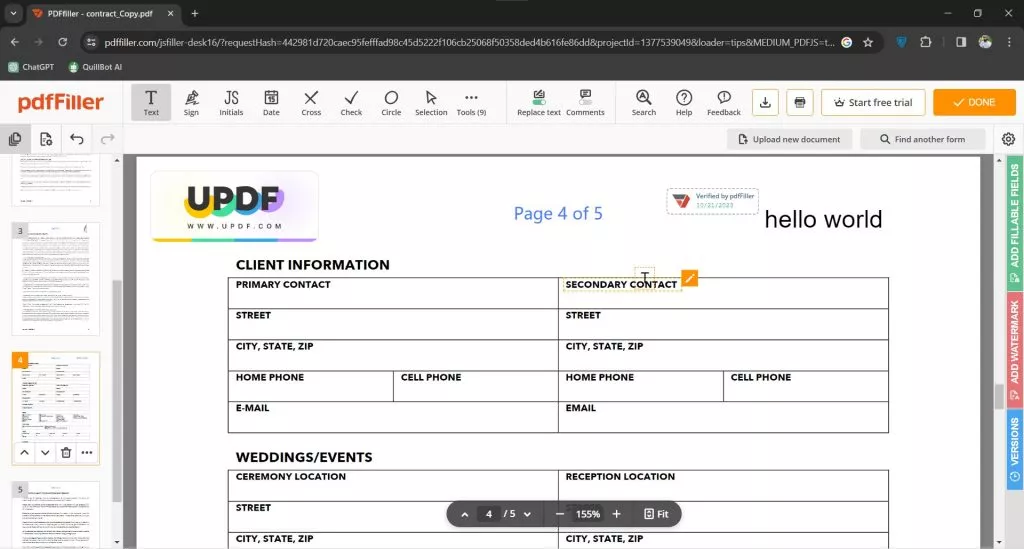
Task: Switch to PDFfiller contract_Copy.pdf browser tab
Action: click(x=103, y=13)
